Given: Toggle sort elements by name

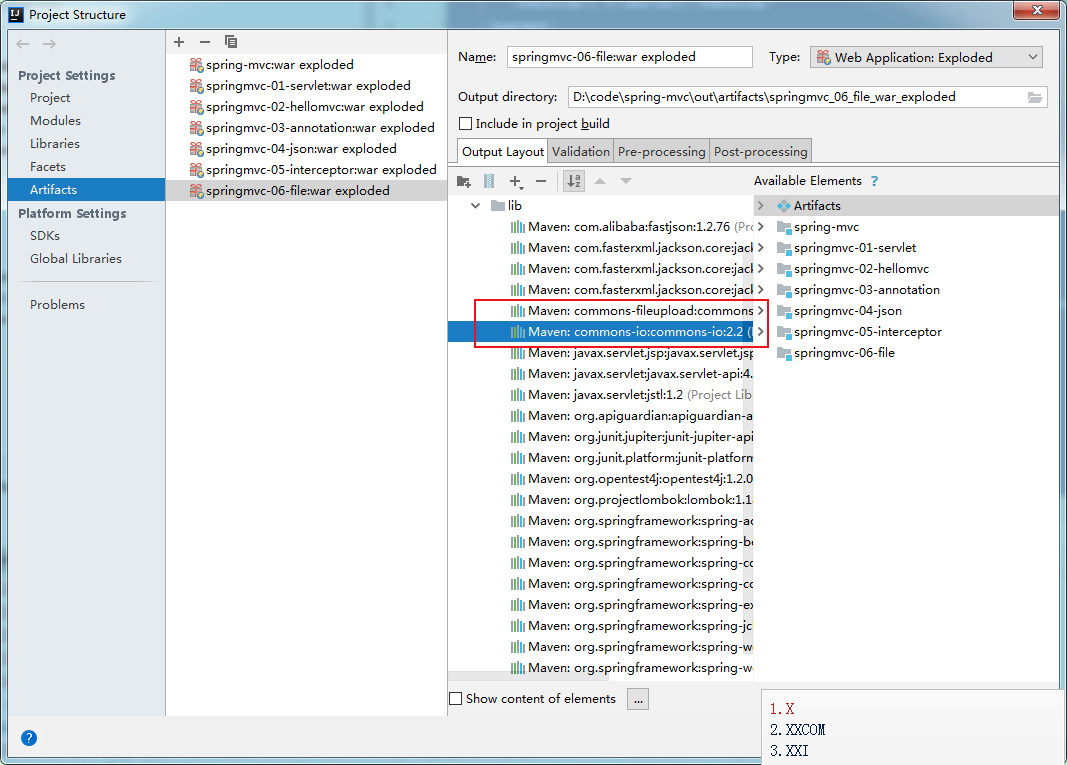Looking at the screenshot, I should point(574,181).
